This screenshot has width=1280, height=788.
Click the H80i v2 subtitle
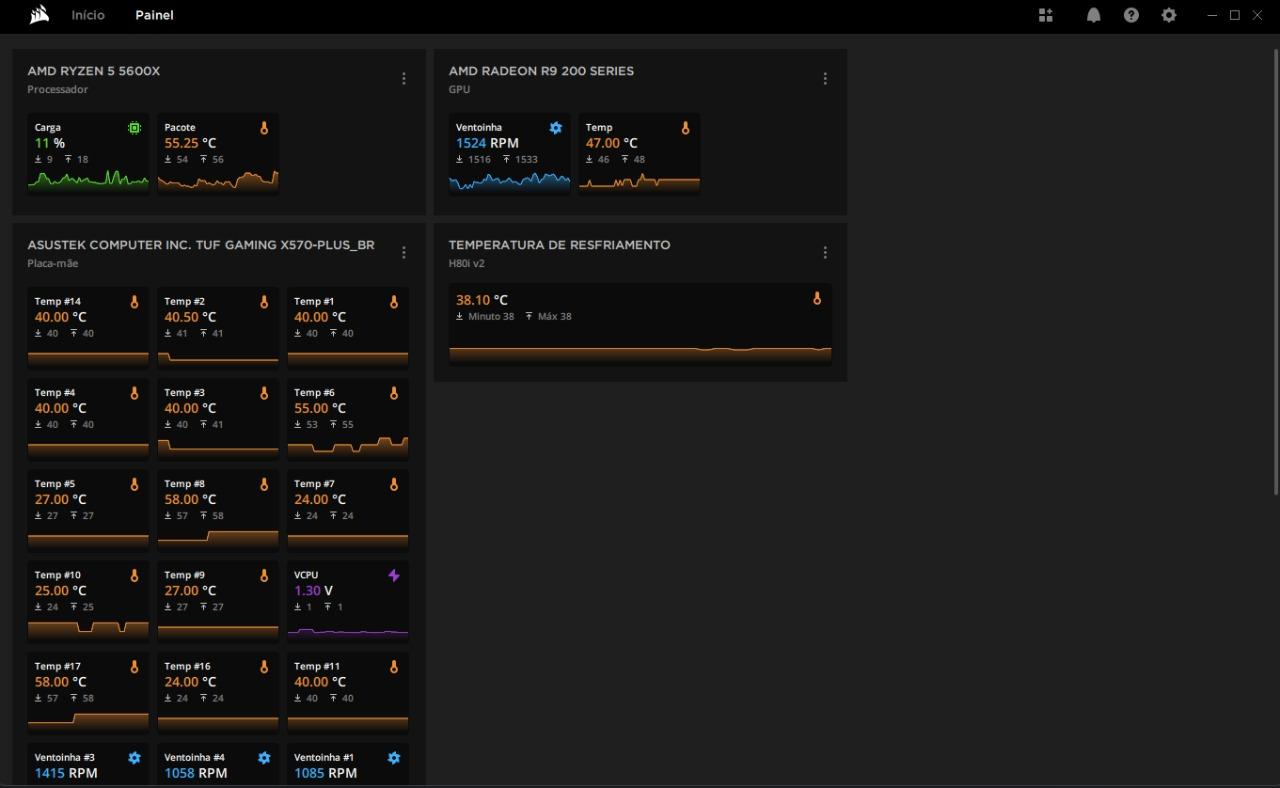click(467, 264)
